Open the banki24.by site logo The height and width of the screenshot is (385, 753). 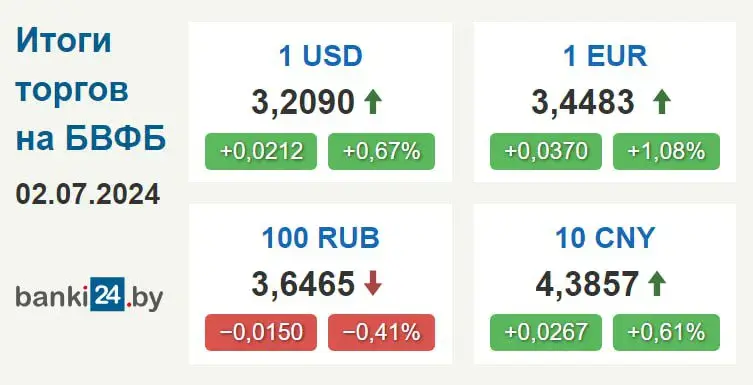[x=89, y=294]
